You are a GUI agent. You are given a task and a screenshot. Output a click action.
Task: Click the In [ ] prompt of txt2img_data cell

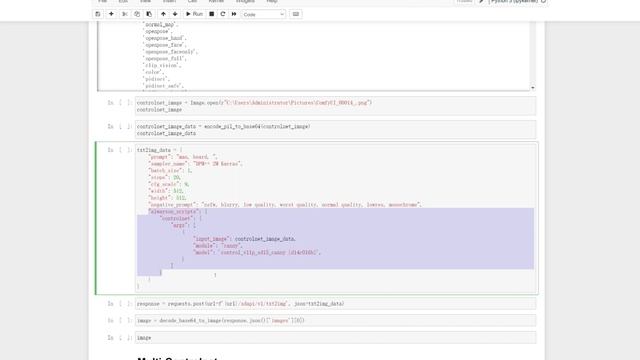point(120,150)
